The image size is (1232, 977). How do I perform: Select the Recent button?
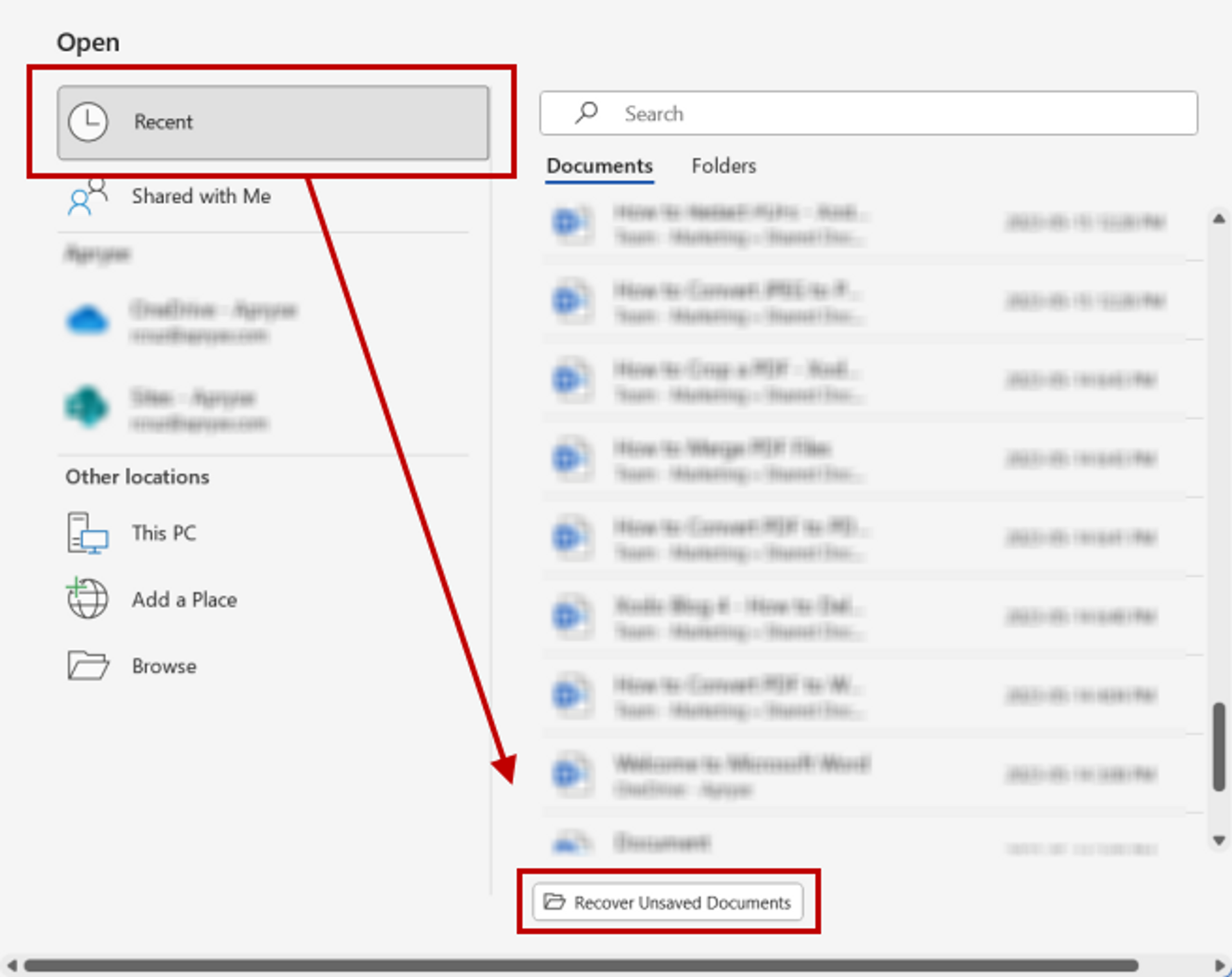coord(273,122)
